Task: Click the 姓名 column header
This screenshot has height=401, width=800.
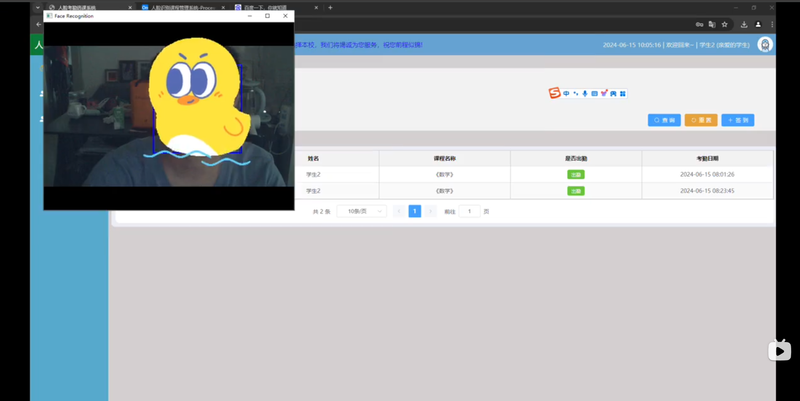Action: pos(313,159)
